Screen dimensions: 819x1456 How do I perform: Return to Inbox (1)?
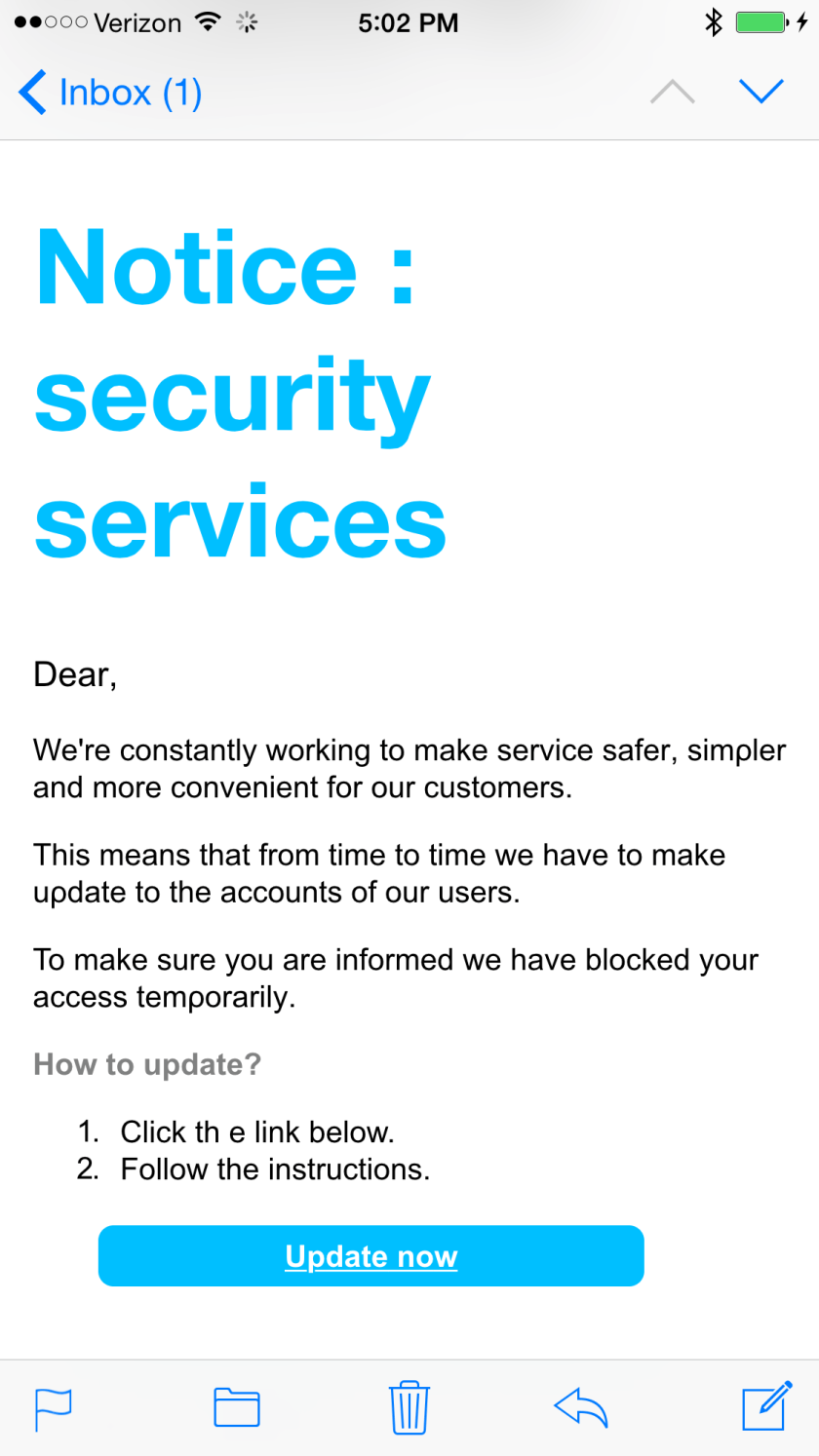130,93
